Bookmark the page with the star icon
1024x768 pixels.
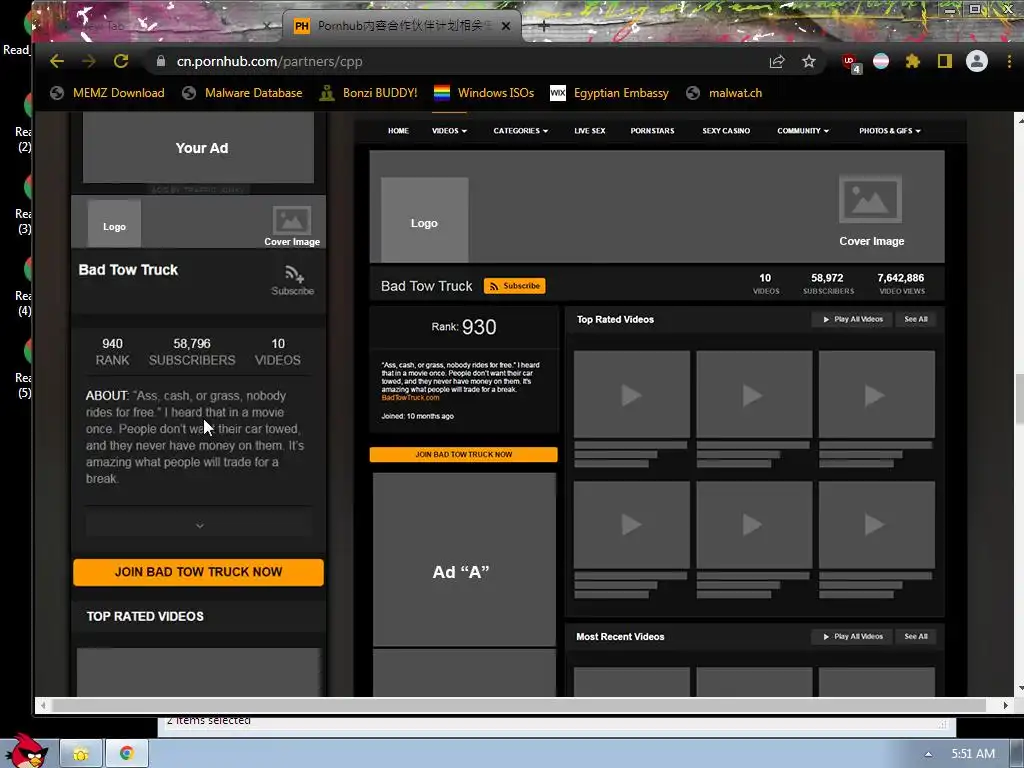[809, 61]
